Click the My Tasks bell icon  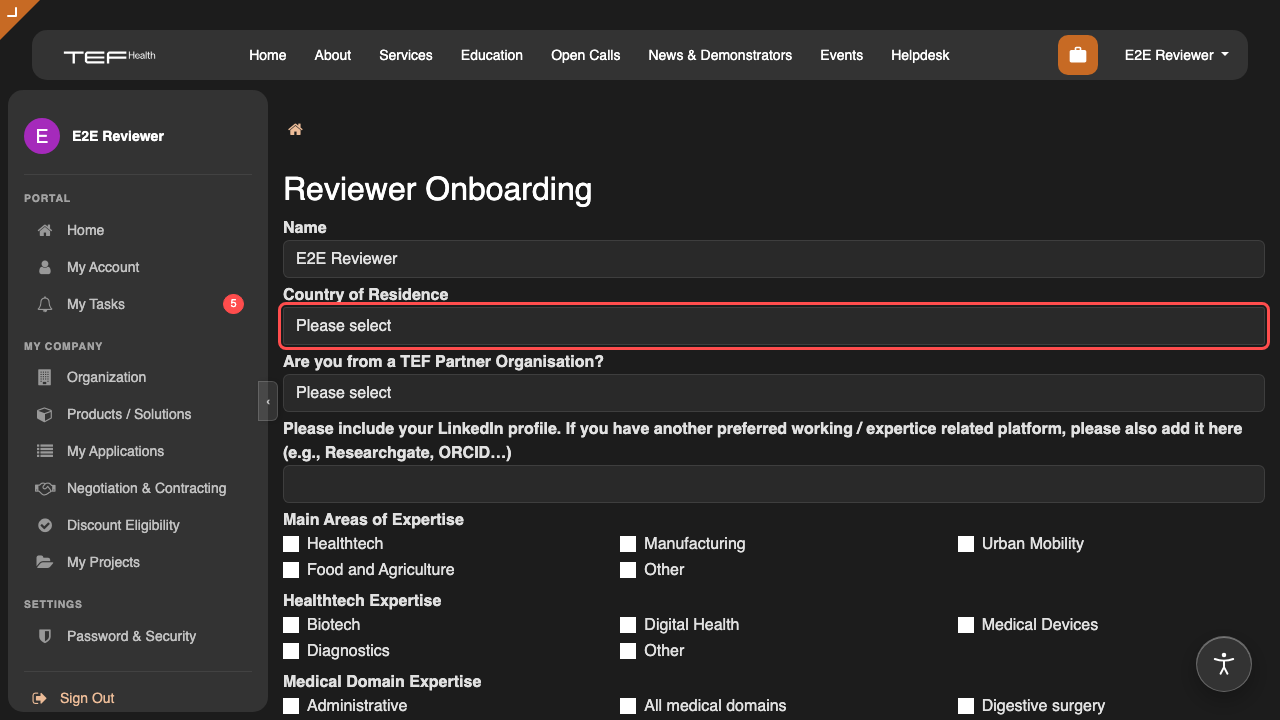[44, 304]
